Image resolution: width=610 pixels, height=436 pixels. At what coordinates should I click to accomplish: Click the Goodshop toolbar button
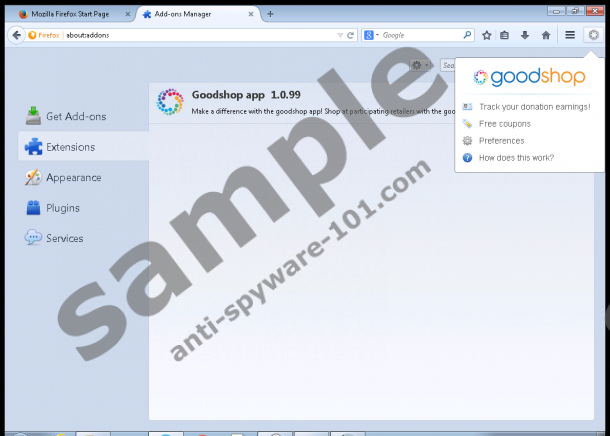pos(593,35)
